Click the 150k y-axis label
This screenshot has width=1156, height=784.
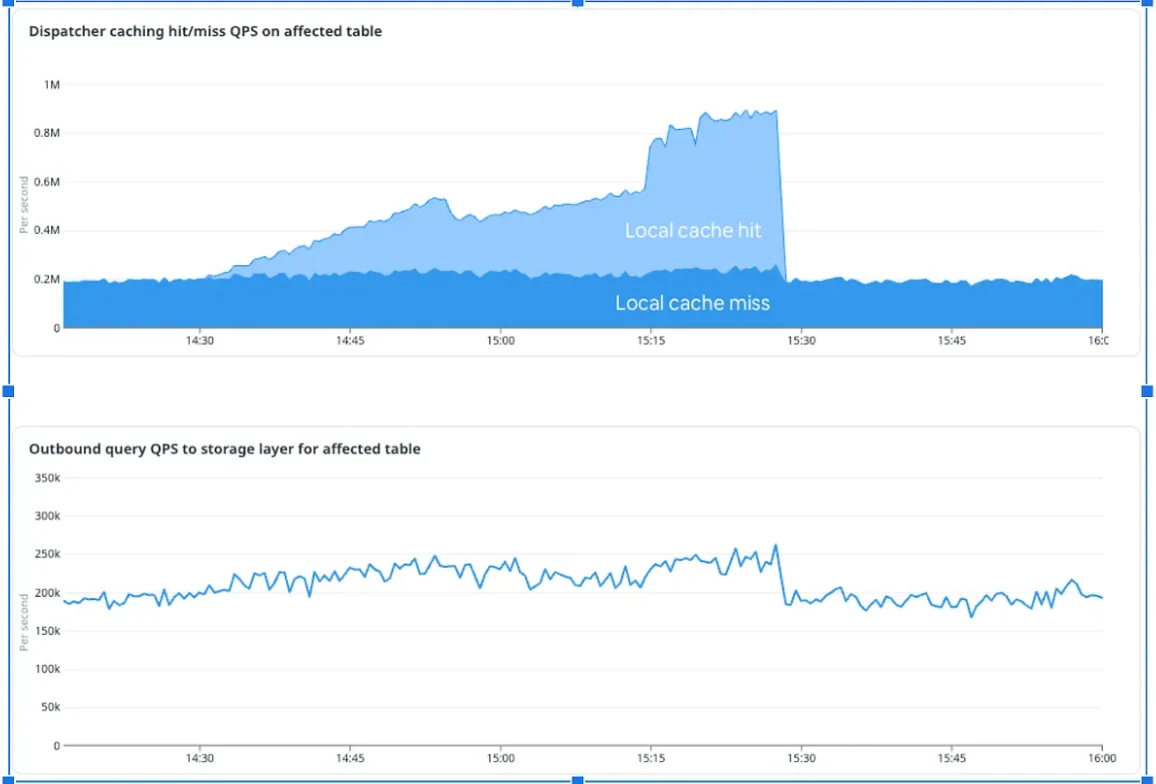coord(47,631)
